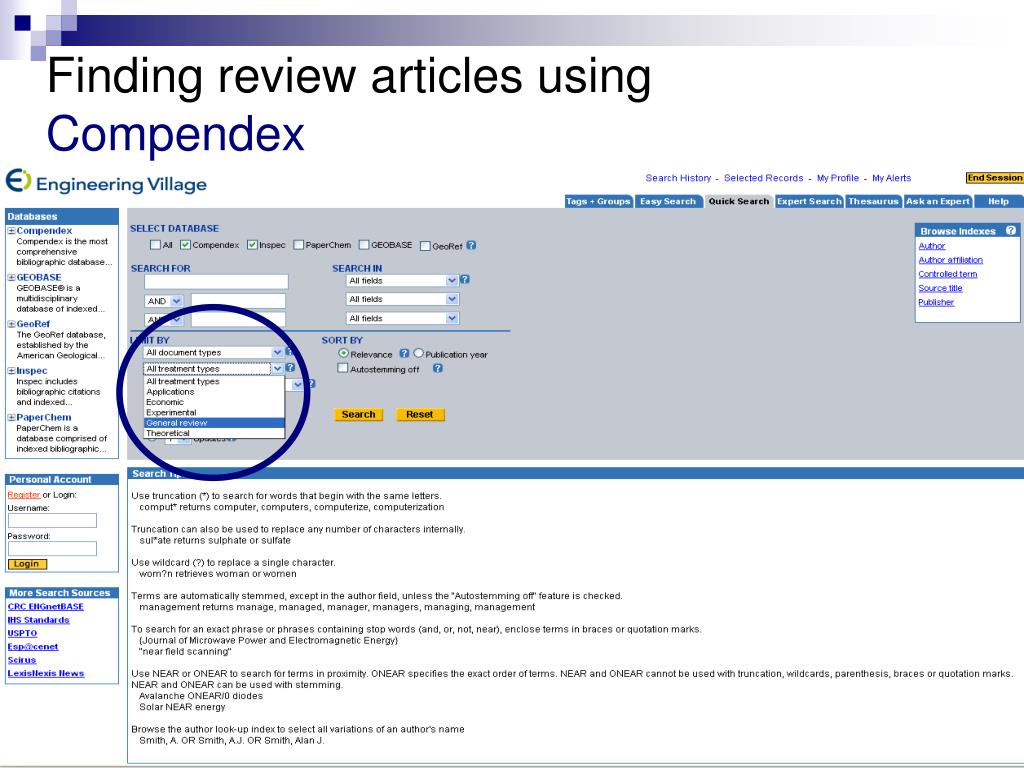
Task: Enable Autostemming off checkbox
Action: (342, 368)
